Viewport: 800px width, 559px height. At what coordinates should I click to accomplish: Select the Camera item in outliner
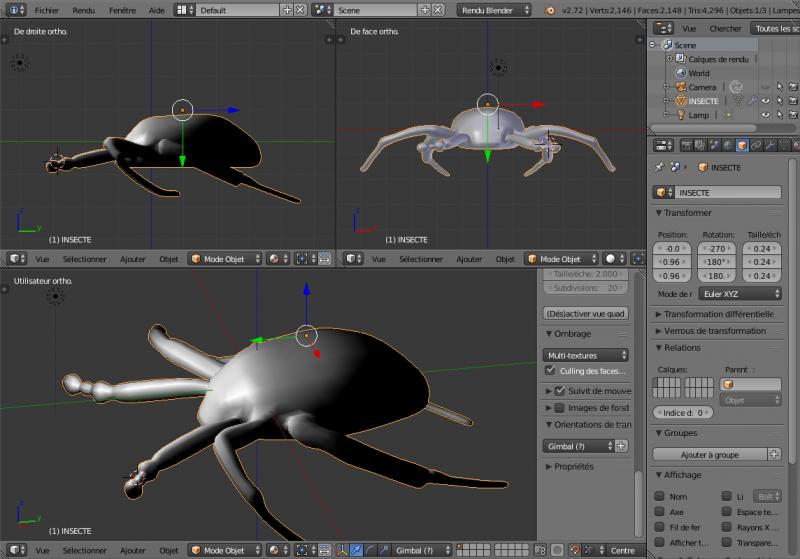pos(701,87)
